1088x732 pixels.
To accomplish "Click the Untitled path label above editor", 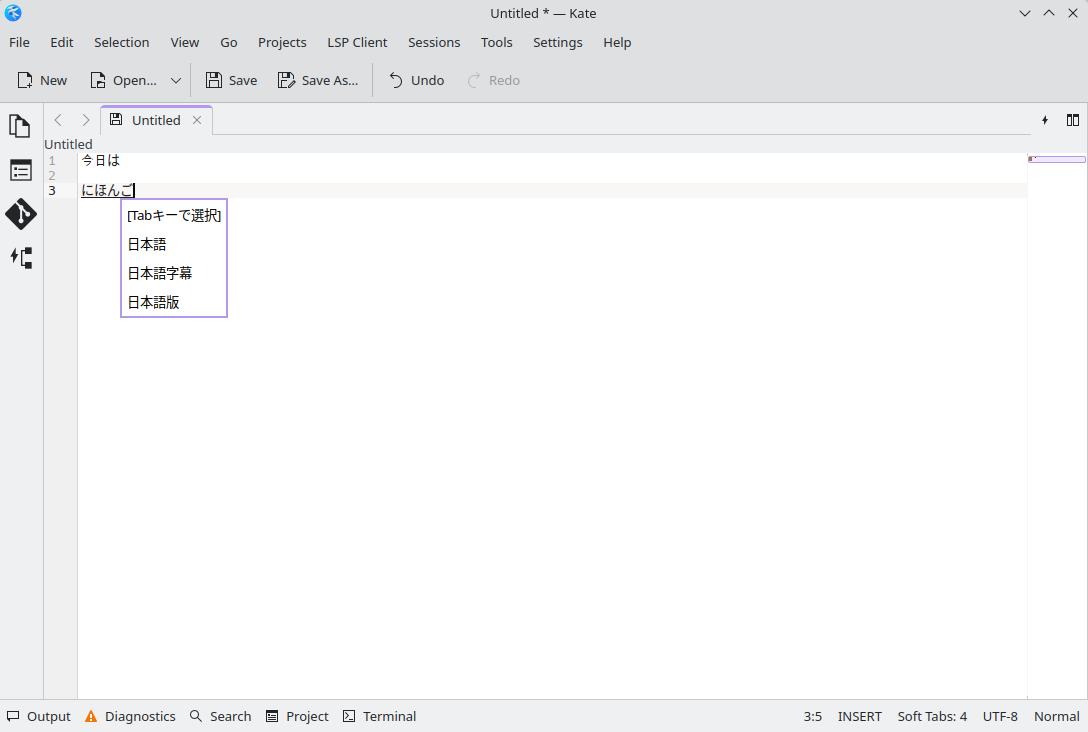I will click(68, 144).
